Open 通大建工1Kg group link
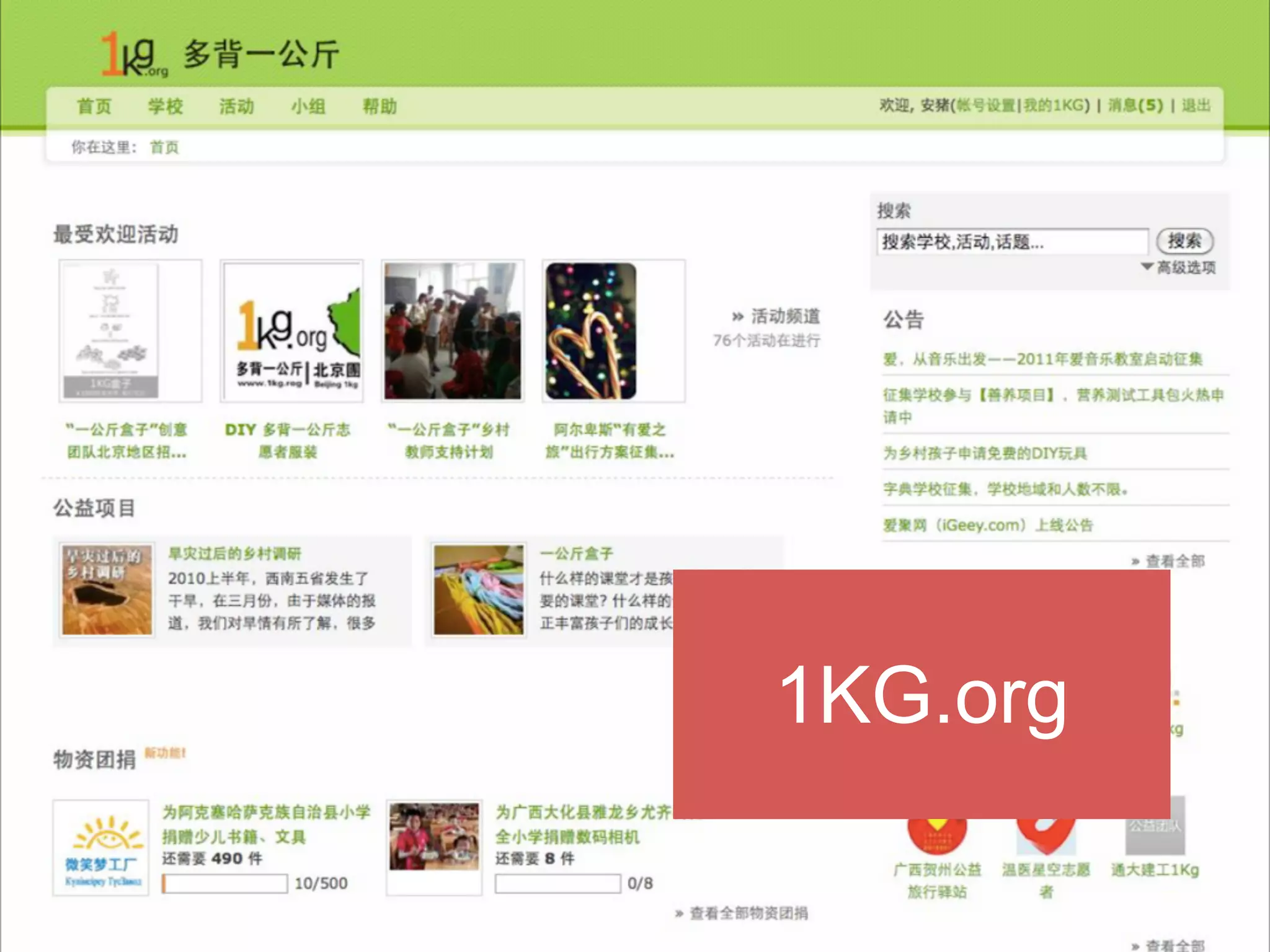Screen dimensions: 1270x952 1155,870
